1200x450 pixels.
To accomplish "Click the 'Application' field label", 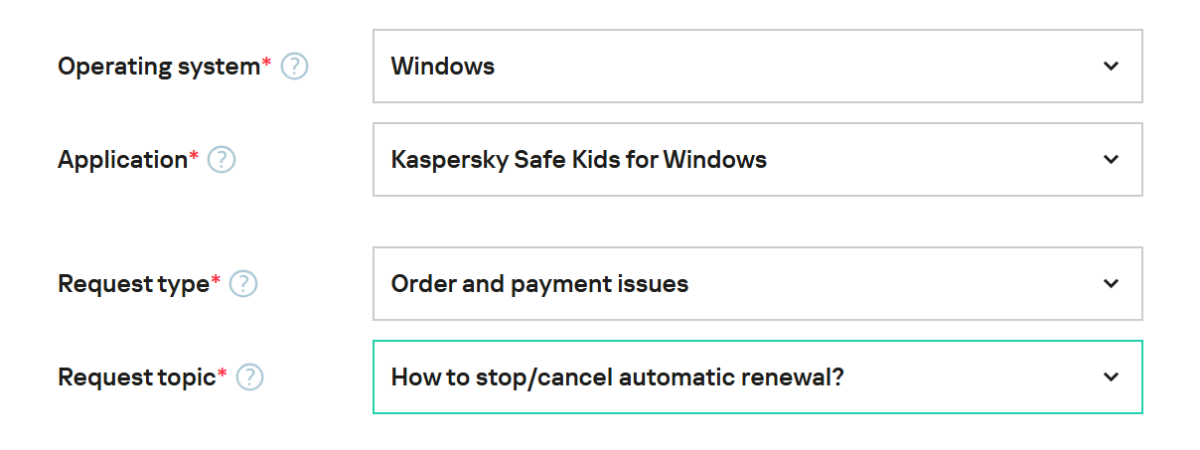I will pyautogui.click(x=123, y=160).
